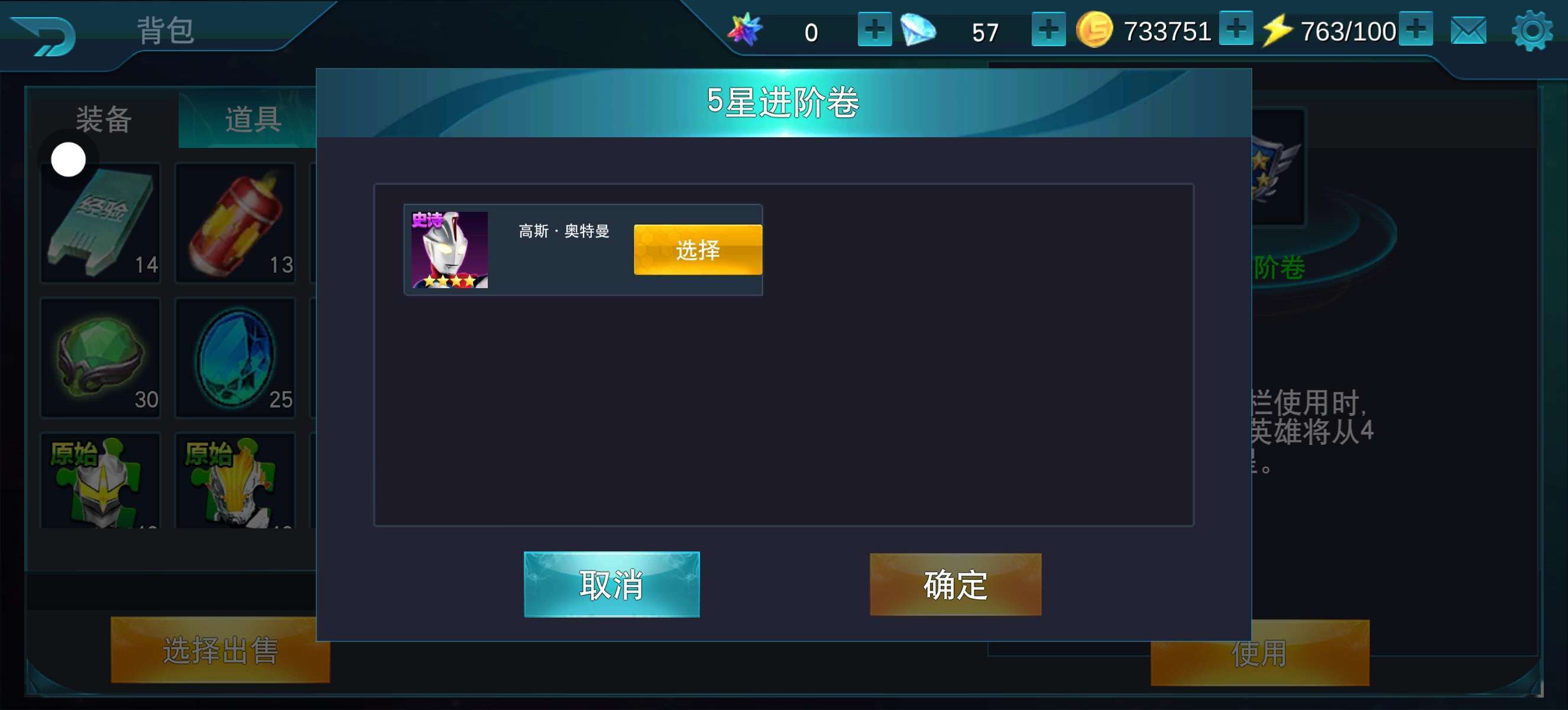This screenshot has height=710, width=1568.
Task: Switch to the 装备 tab
Action: point(103,119)
